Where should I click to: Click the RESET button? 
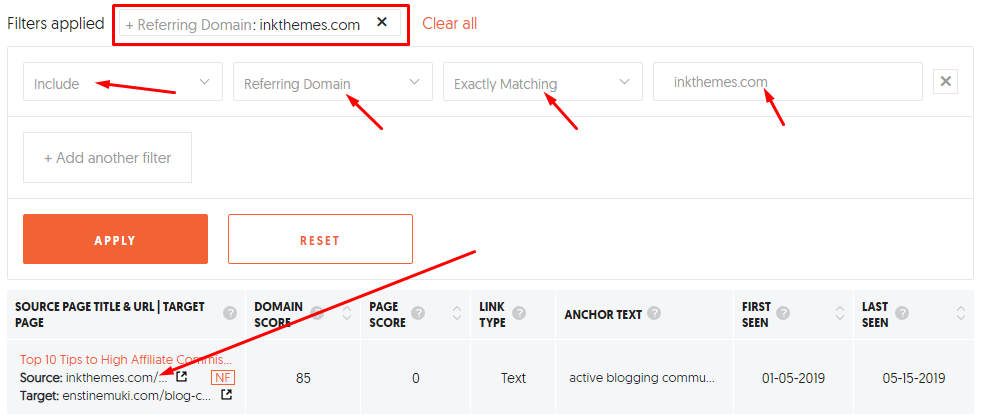click(320, 239)
